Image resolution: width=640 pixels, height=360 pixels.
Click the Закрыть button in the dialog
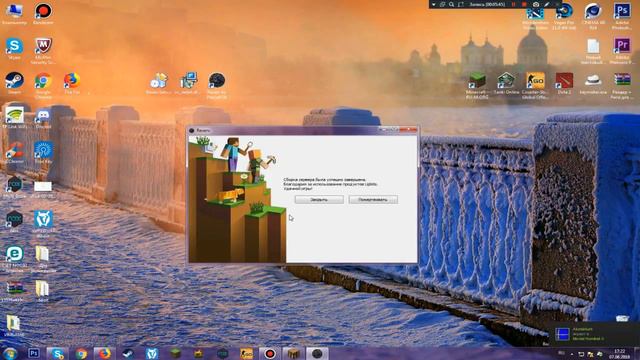(x=319, y=200)
